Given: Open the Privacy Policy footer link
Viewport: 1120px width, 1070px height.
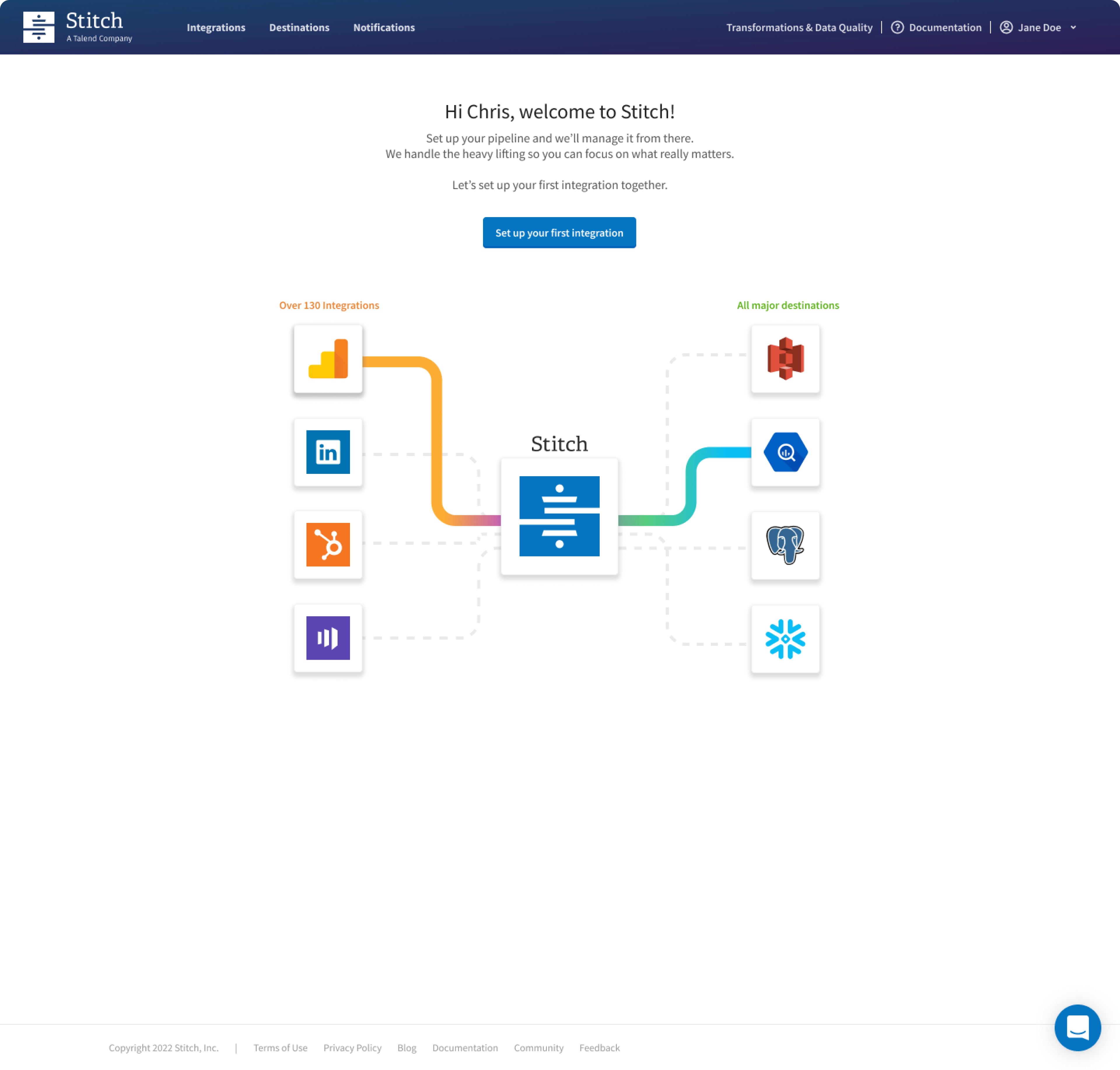Looking at the screenshot, I should click(352, 1048).
